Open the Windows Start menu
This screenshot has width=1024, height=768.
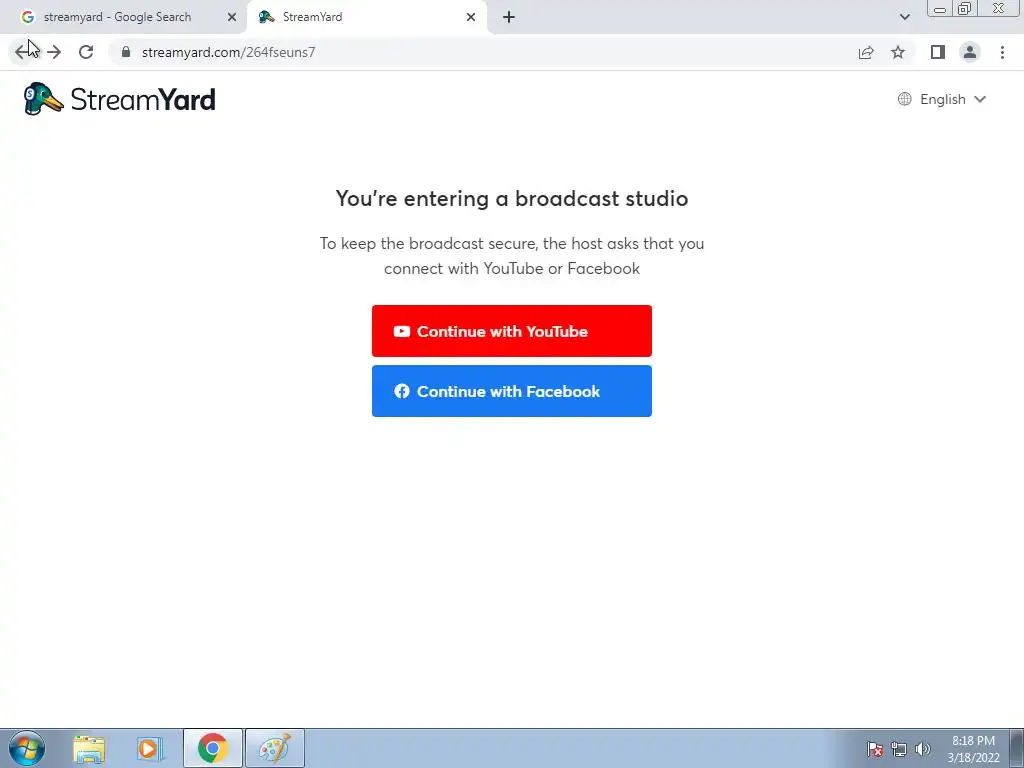tap(26, 748)
